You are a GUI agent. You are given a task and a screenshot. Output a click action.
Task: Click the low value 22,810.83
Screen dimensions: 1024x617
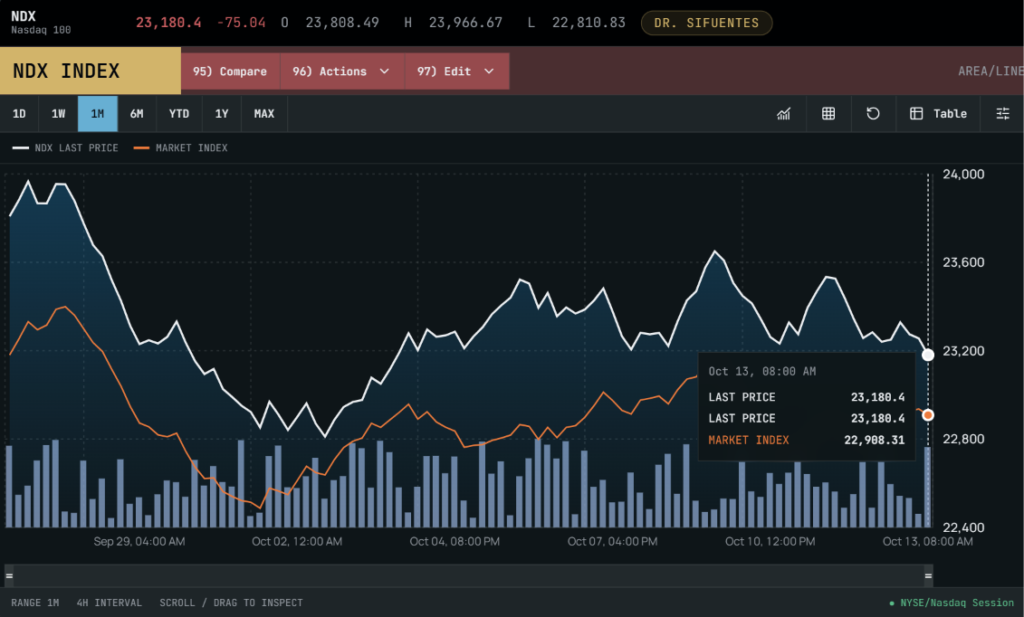(x=588, y=23)
